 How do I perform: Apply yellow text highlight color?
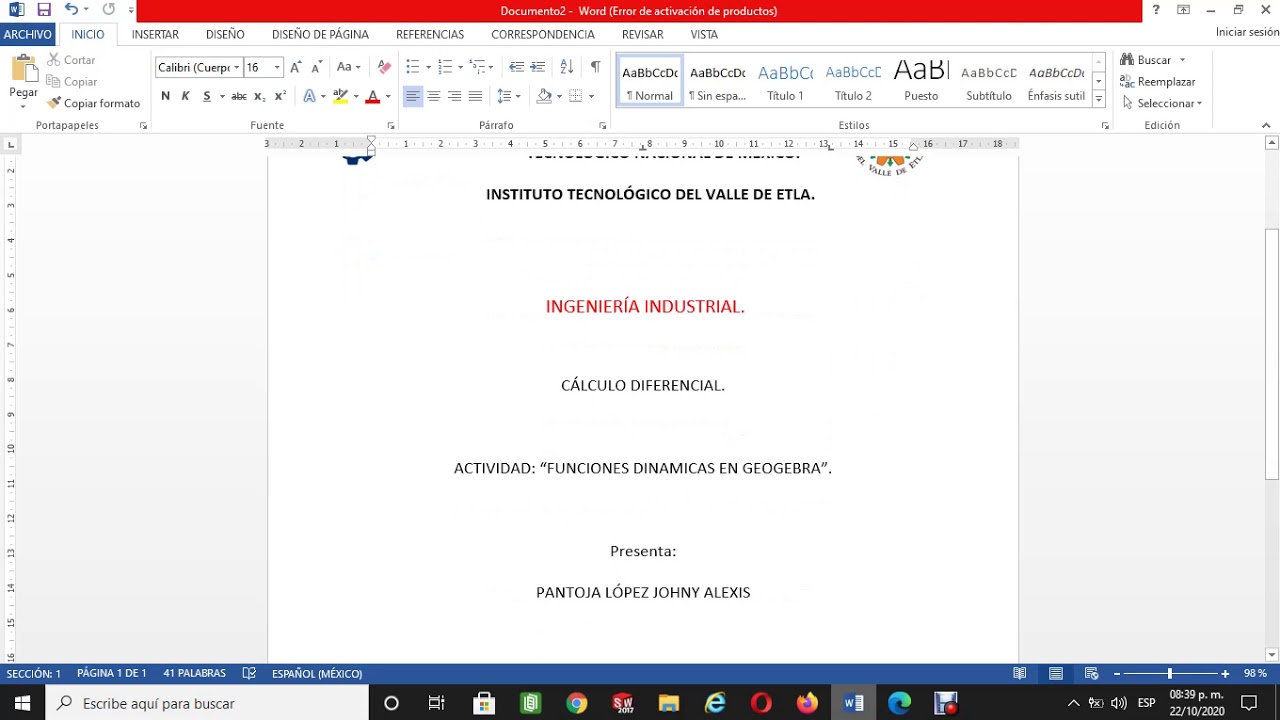click(341, 96)
